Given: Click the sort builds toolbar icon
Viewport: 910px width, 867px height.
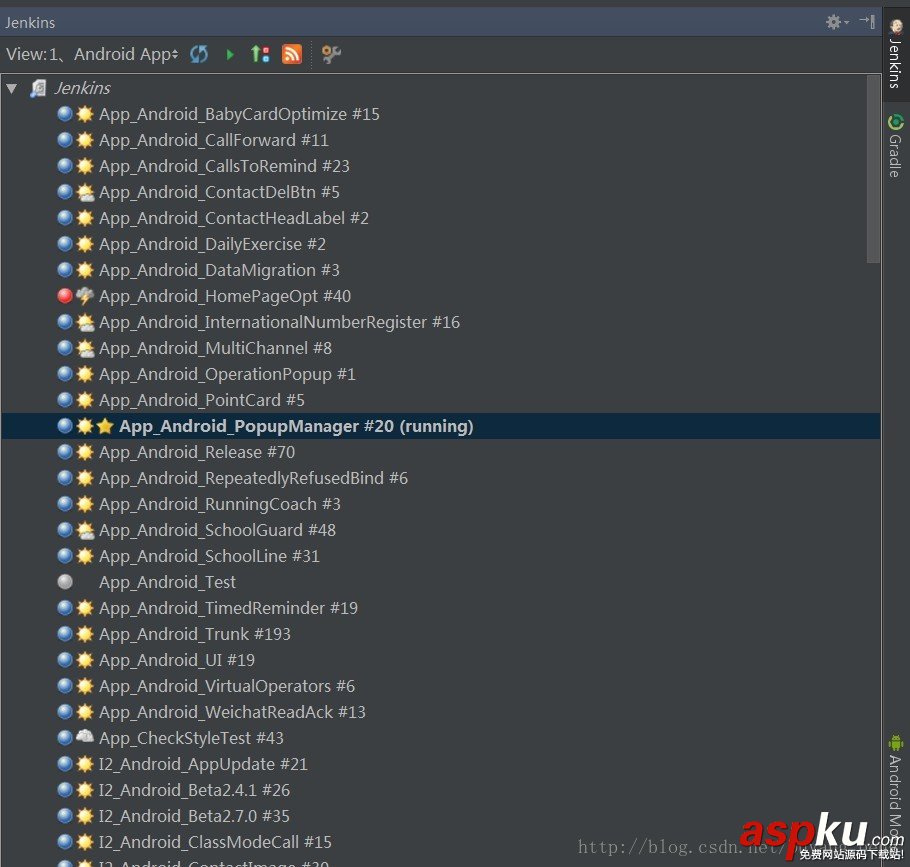Looking at the screenshot, I should 261,54.
